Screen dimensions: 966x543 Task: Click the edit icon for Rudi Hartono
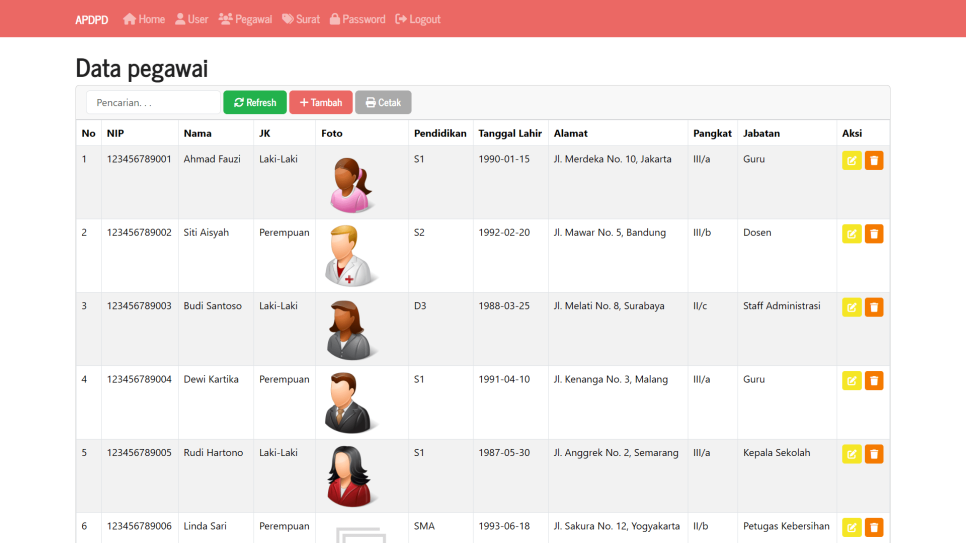coord(851,454)
